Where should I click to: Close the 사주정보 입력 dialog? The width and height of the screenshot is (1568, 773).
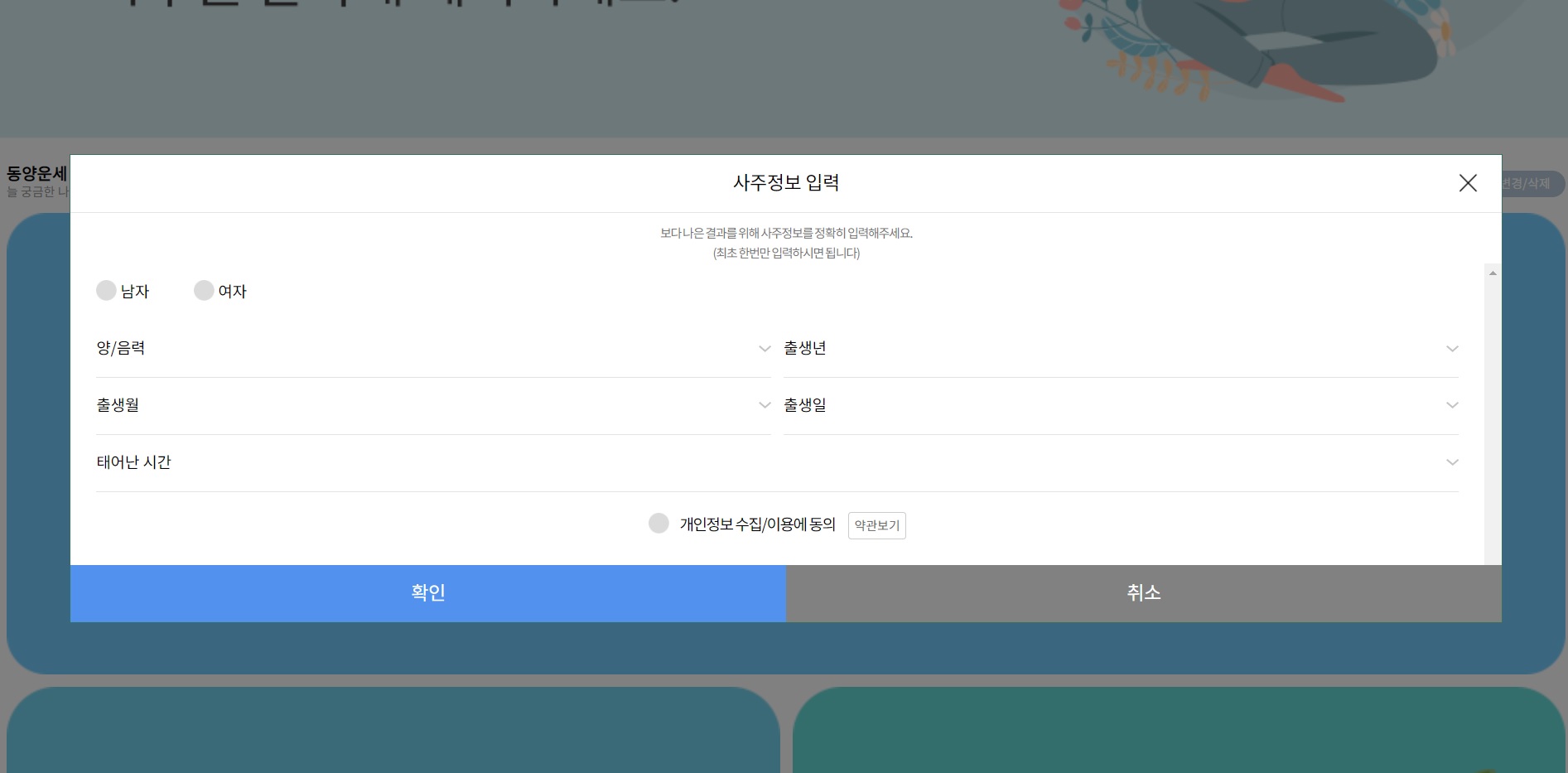point(1468,183)
